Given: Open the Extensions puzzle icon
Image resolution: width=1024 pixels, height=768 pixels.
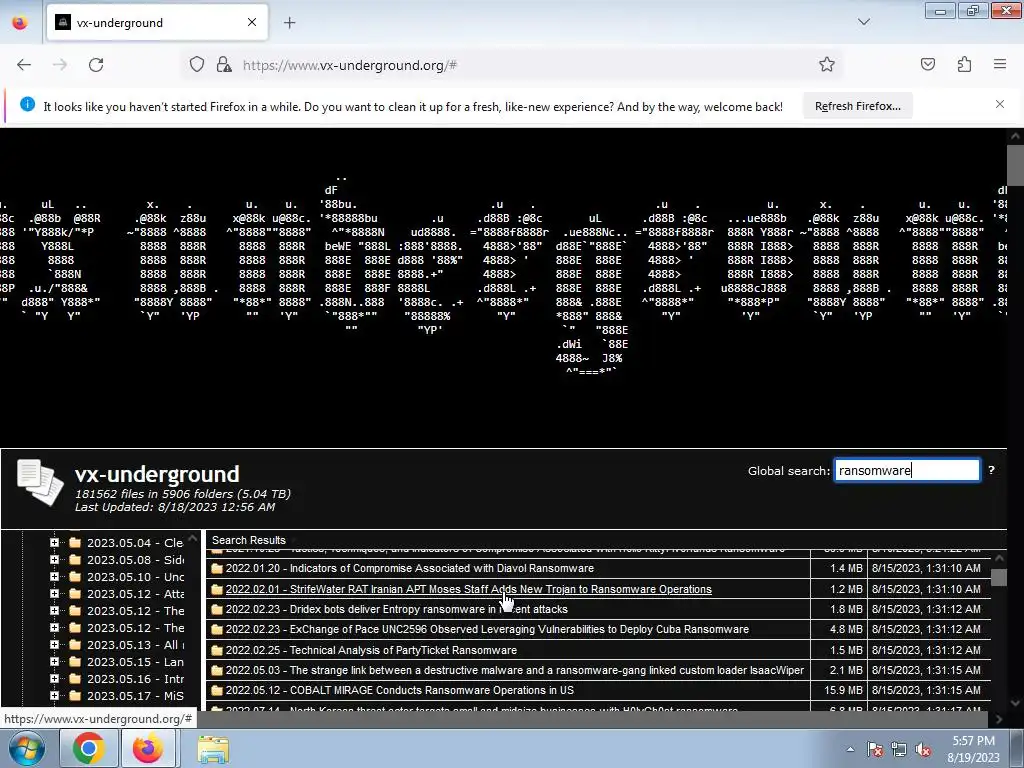Looking at the screenshot, I should pyautogui.click(x=964, y=65).
